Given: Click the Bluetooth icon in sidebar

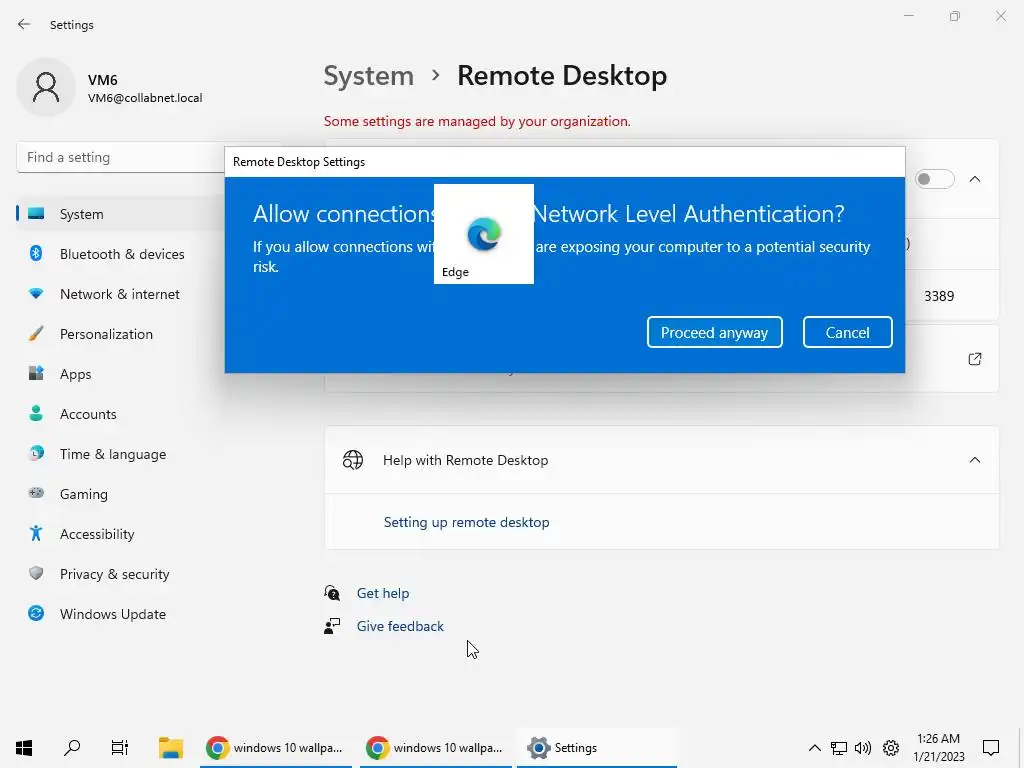Looking at the screenshot, I should click(36, 253).
